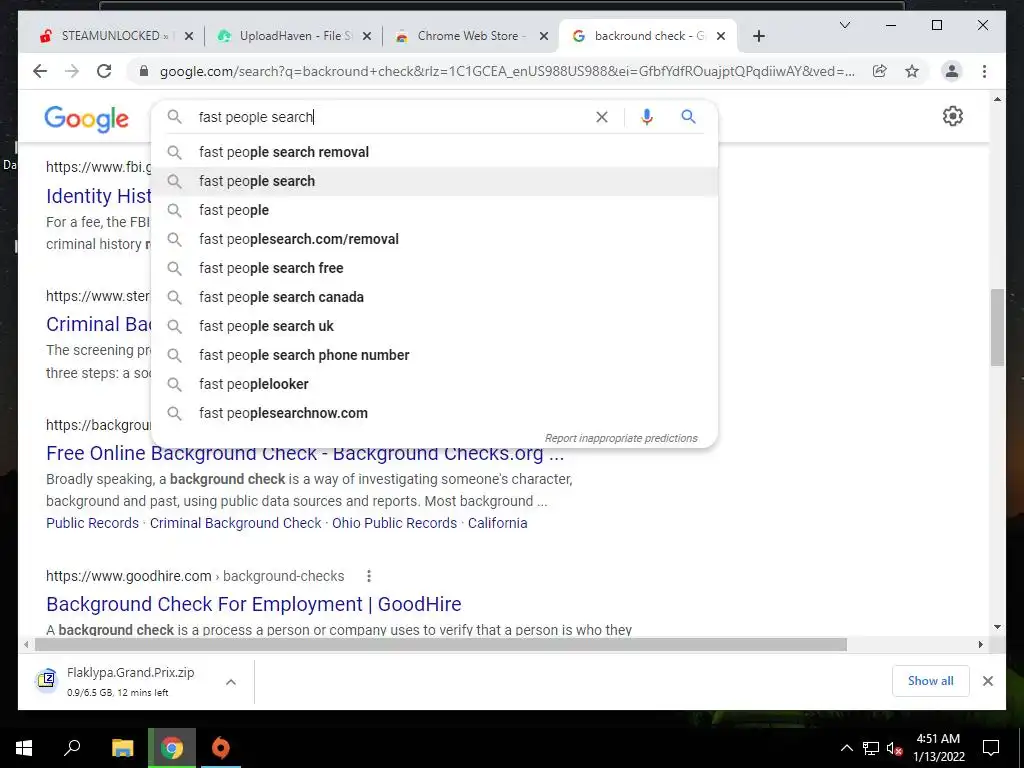Select the 'fast peoplelooker' suggestion
1024x768 pixels.
point(434,384)
